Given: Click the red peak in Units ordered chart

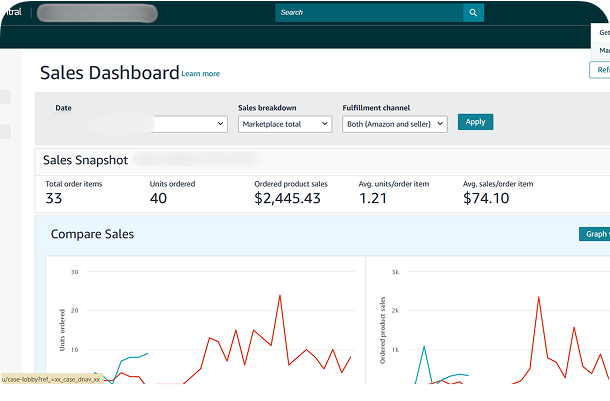Looking at the screenshot, I should coord(277,295).
